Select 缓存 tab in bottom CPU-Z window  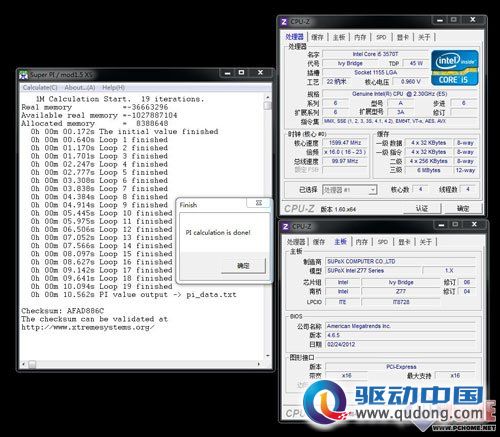point(319,242)
